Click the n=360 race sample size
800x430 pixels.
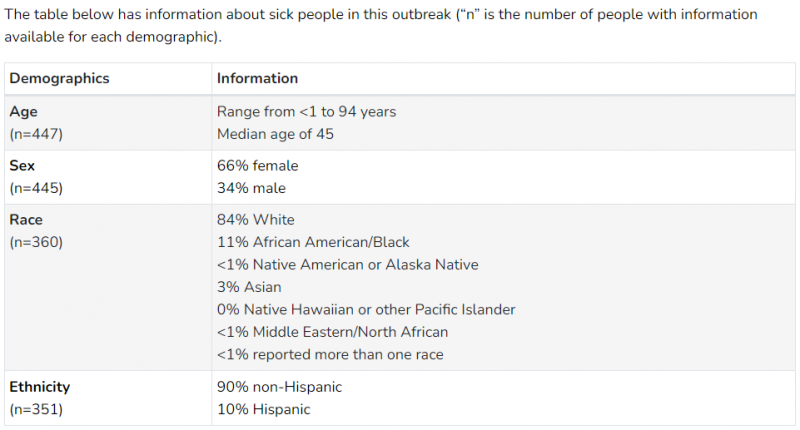tap(36, 242)
